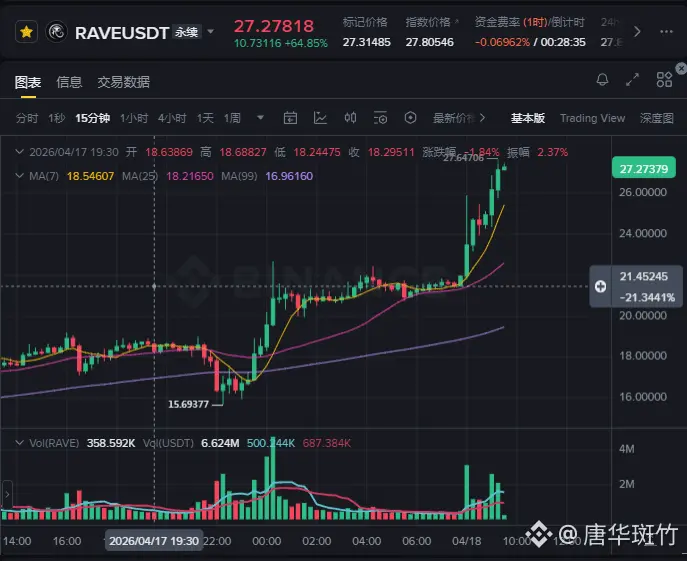This screenshot has height=561, width=687.
Task: Switch to Trading View chart mode
Action: click(592, 118)
